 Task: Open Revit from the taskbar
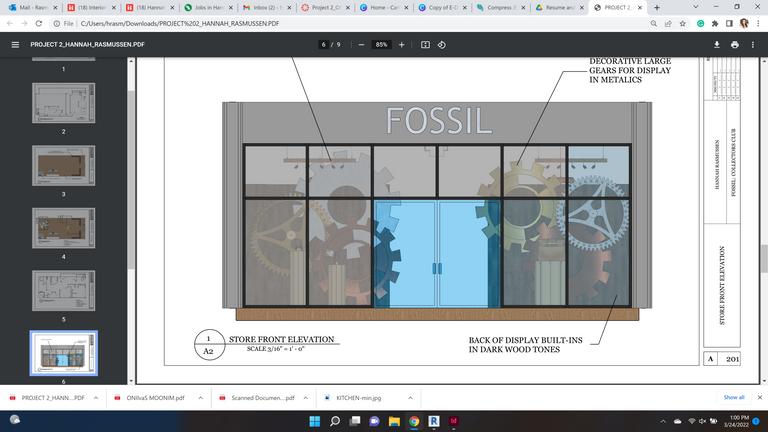point(433,421)
